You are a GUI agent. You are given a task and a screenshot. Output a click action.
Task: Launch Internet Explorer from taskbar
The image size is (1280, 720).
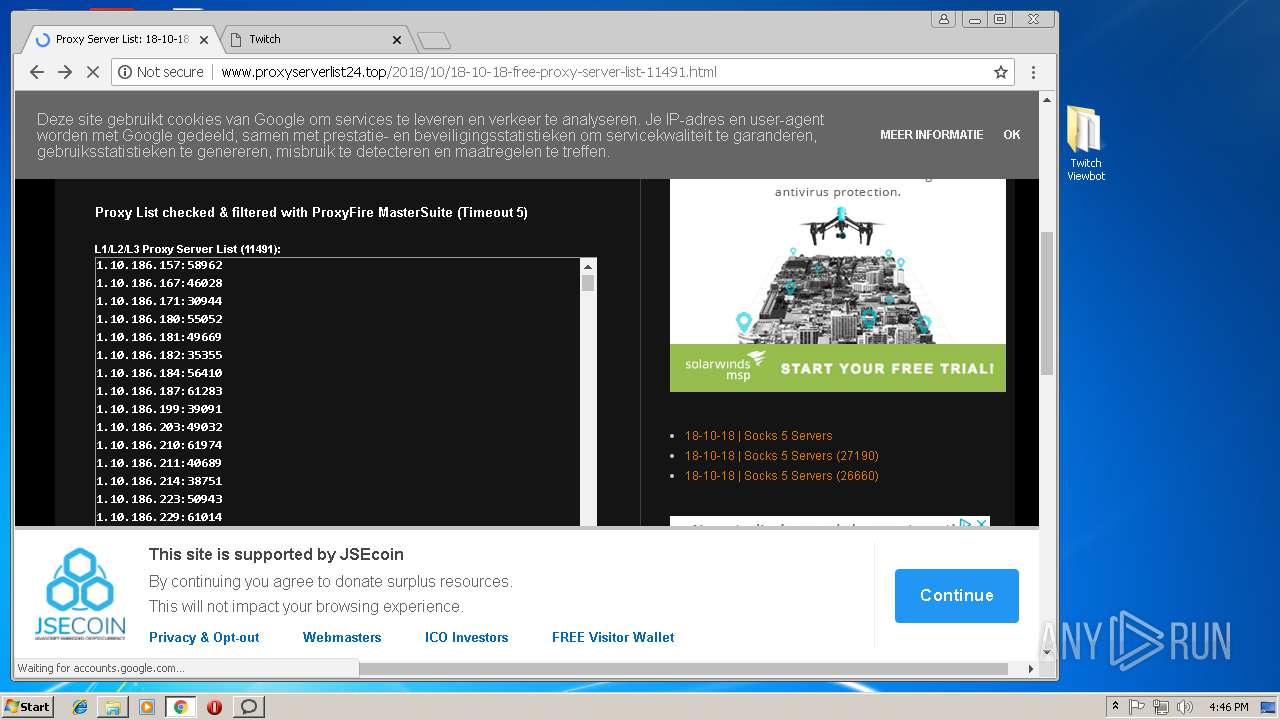click(x=80, y=707)
